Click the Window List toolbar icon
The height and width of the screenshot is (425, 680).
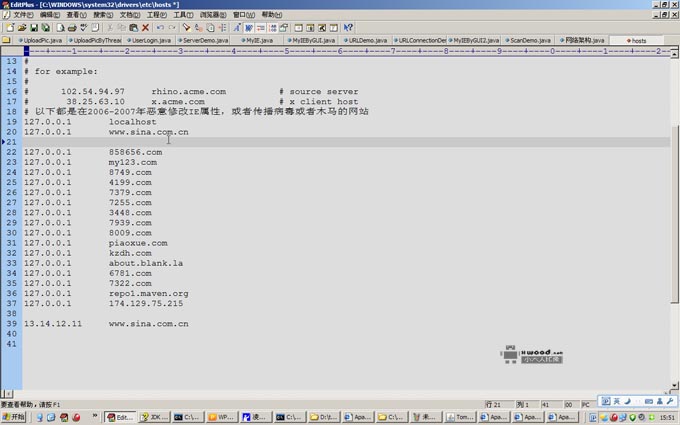click(x=334, y=28)
